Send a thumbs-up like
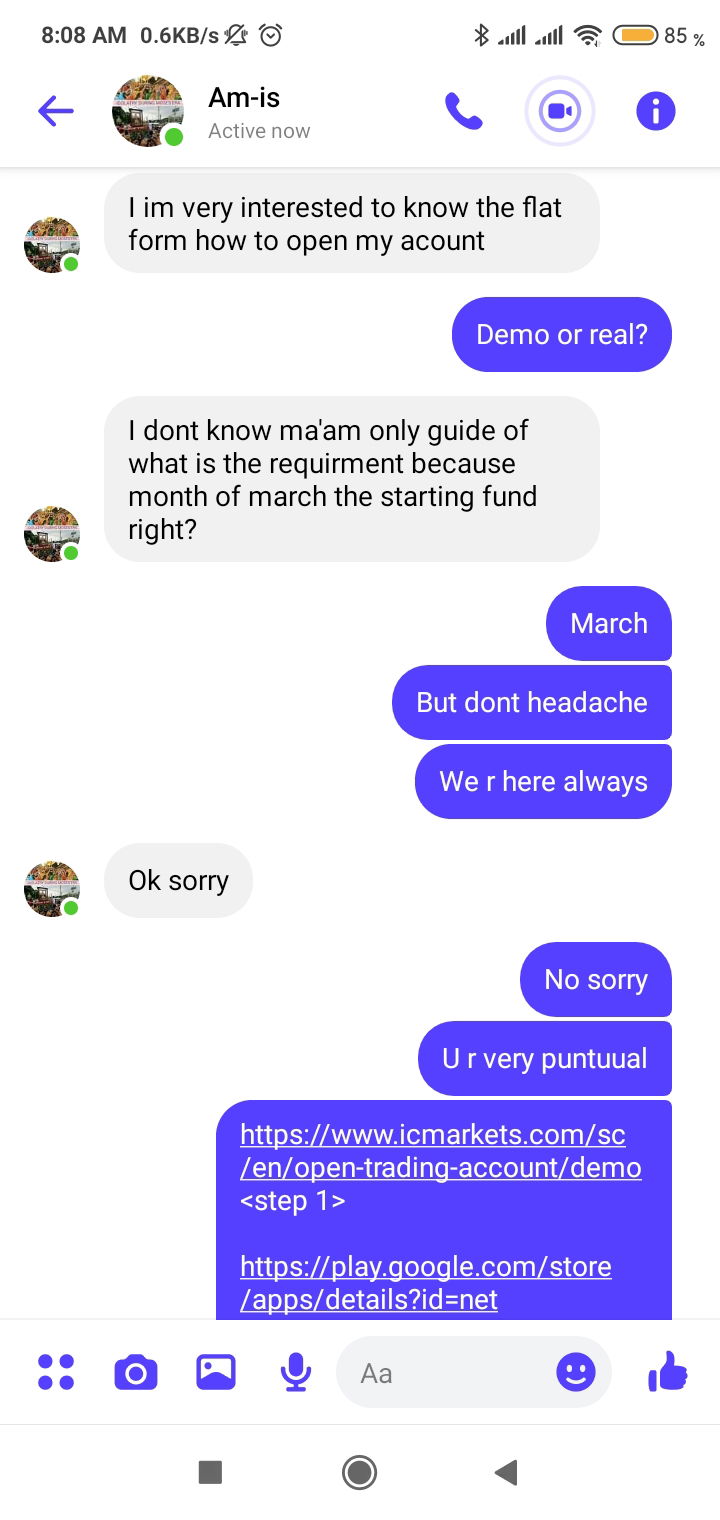The image size is (720, 1520). [x=668, y=1371]
